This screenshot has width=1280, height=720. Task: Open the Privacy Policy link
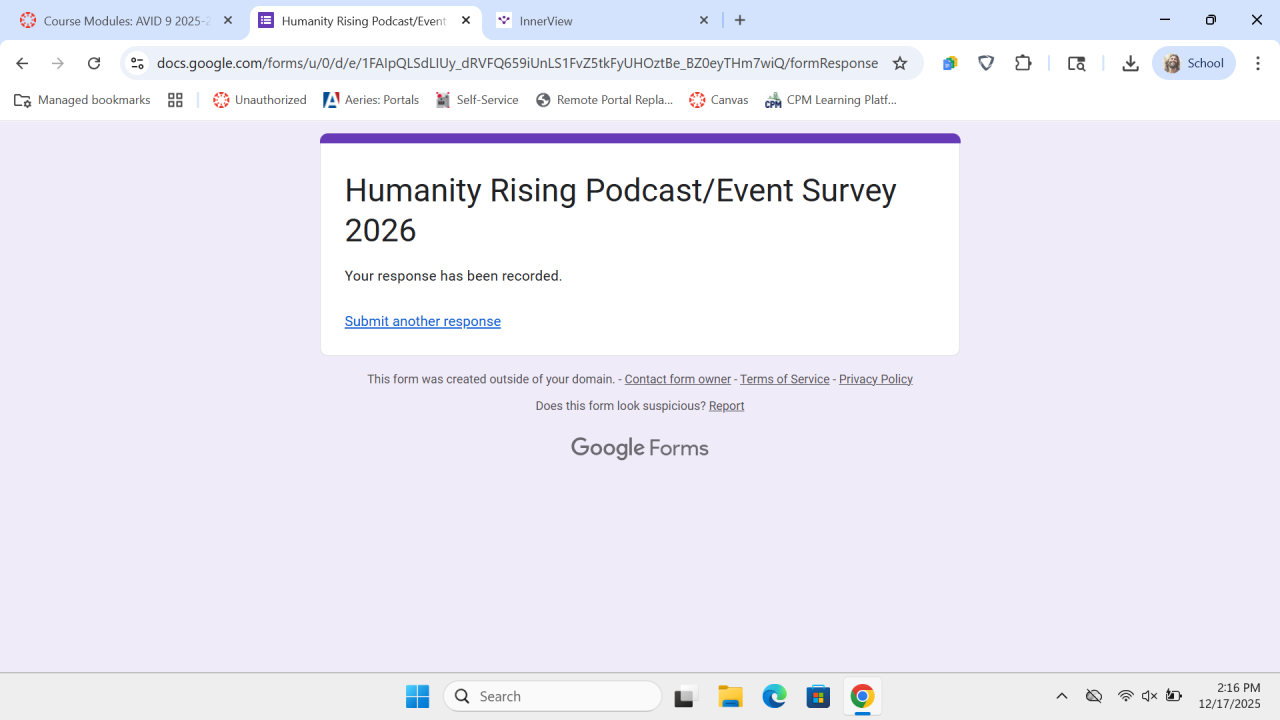pos(875,379)
